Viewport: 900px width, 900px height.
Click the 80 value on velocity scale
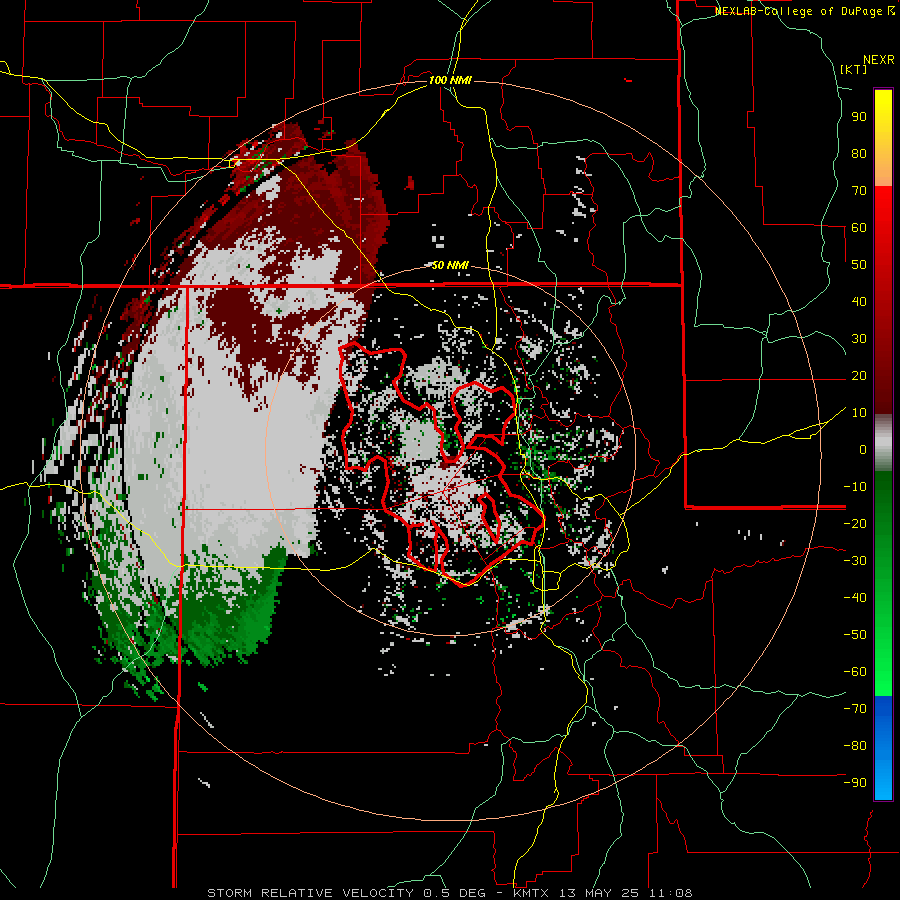click(x=859, y=153)
